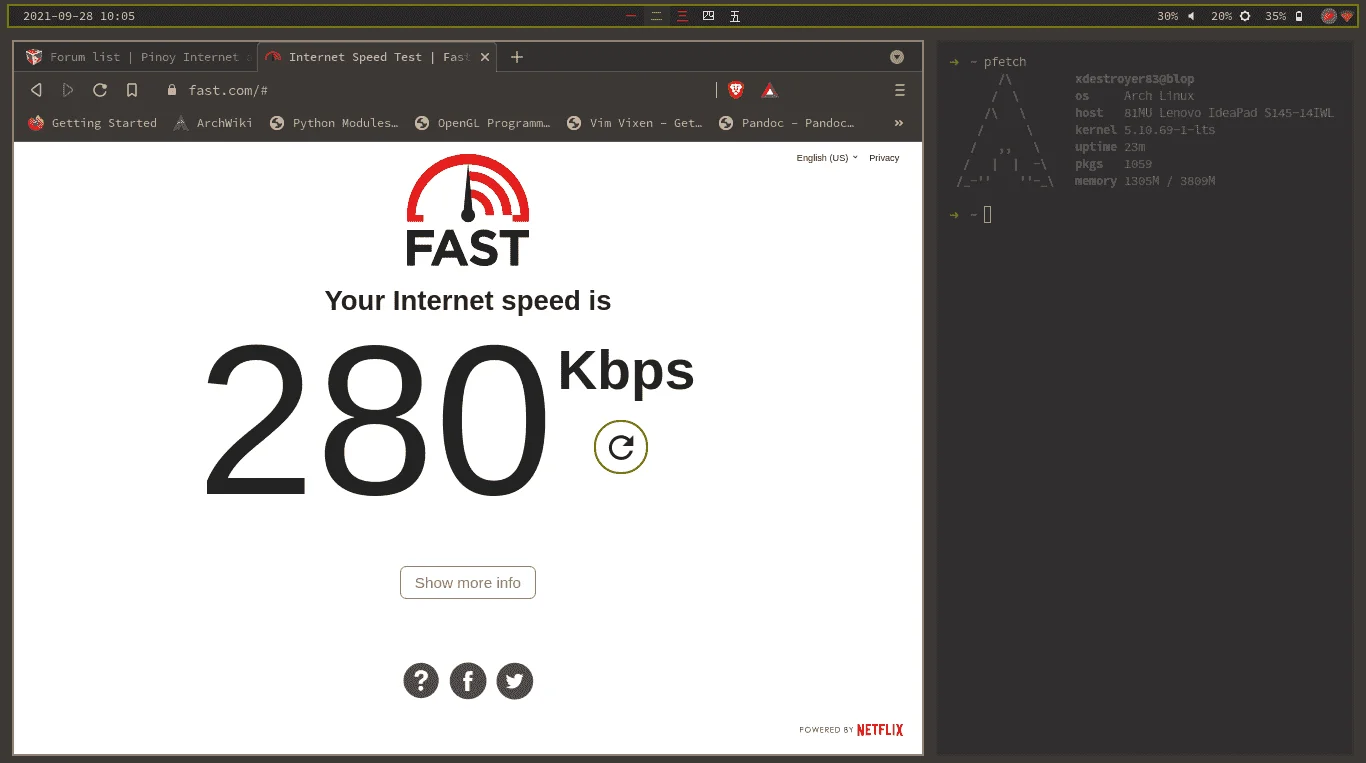Restart the speed test with the refresh circle
The width and height of the screenshot is (1366, 763).
coord(621,447)
